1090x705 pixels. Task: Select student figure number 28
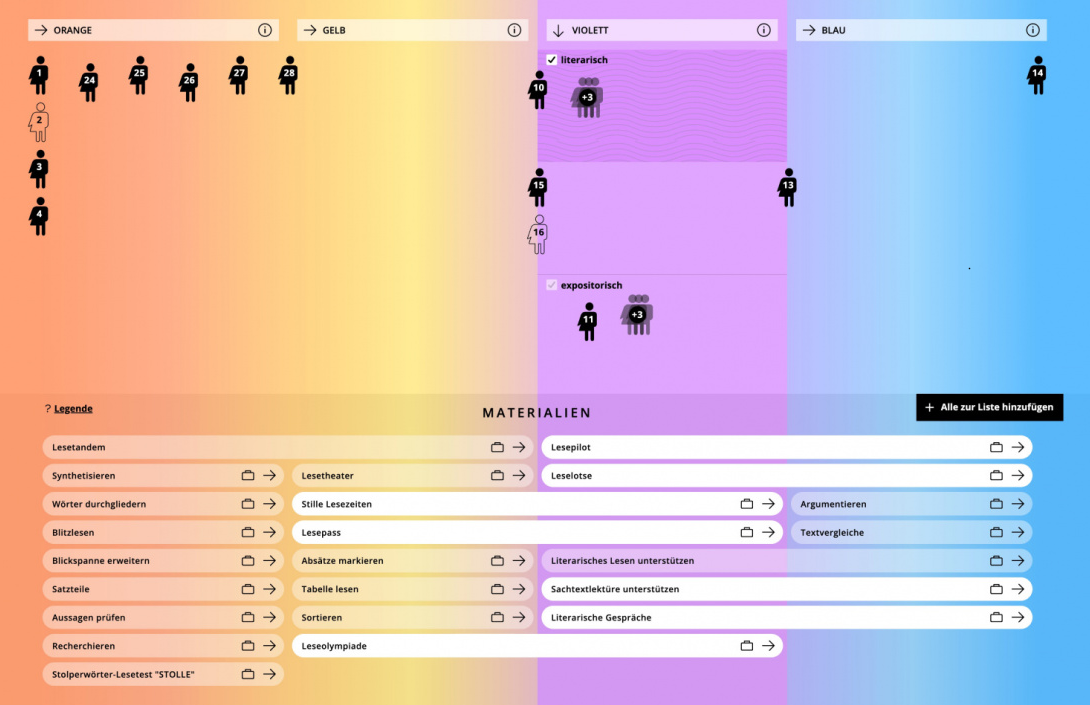point(289,75)
